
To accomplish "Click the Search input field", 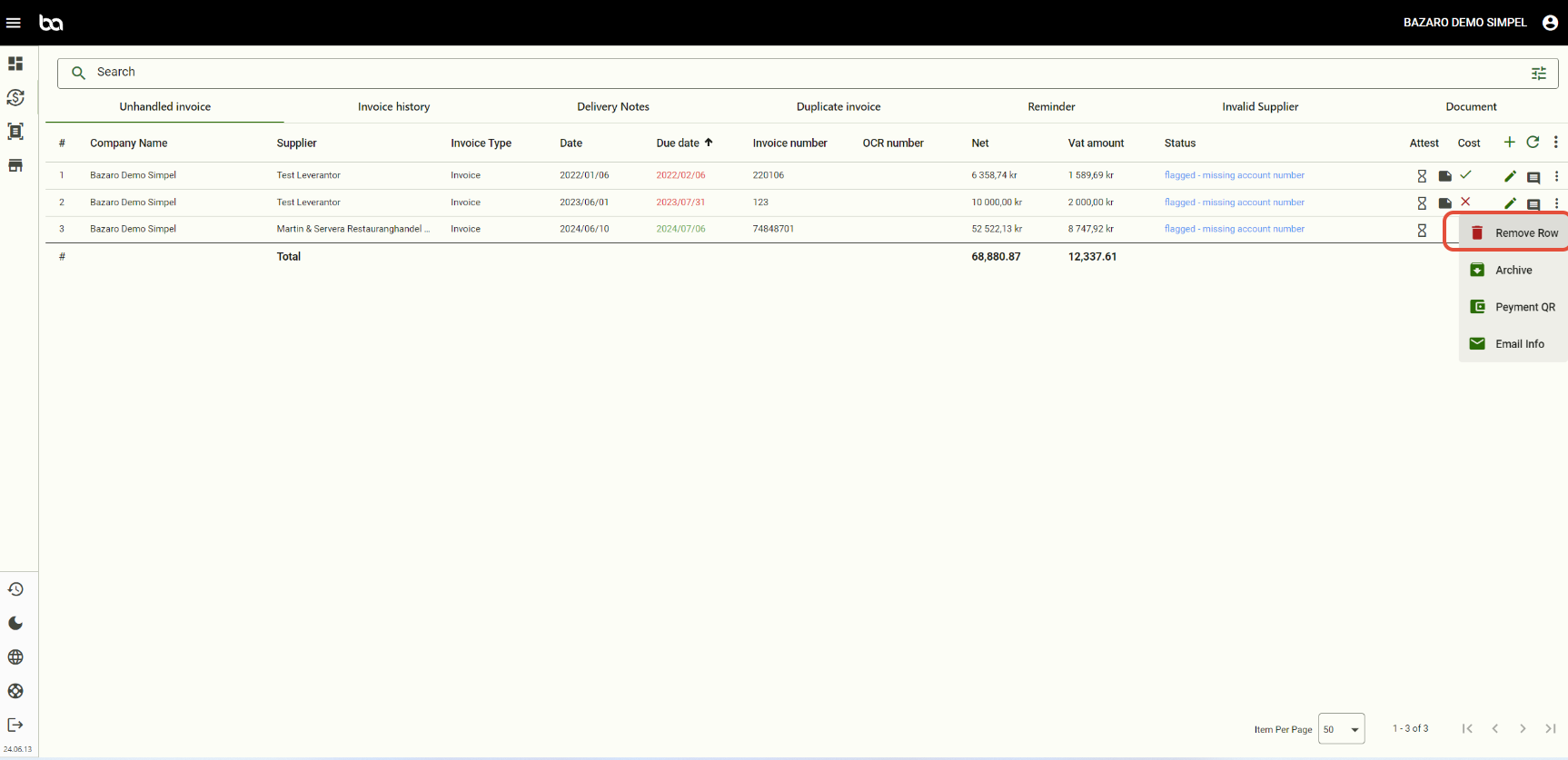I will click(x=808, y=74).
